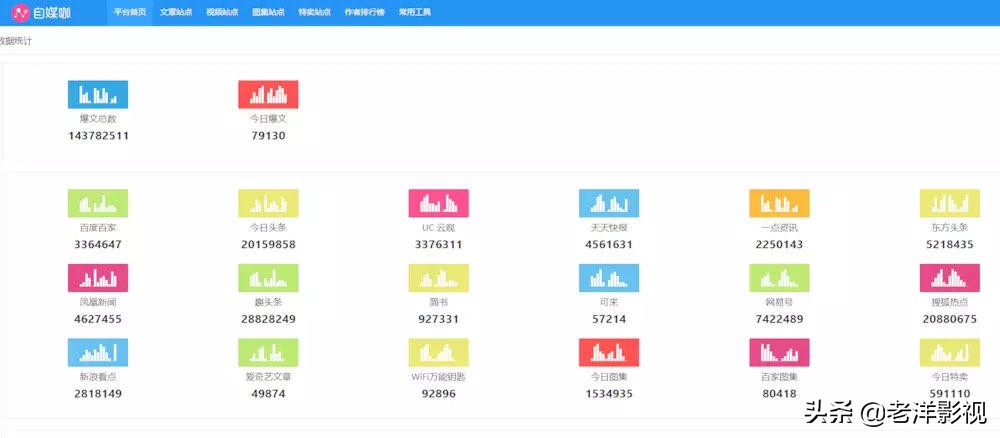Click the 新浪看点 value 2818149
Screen dimensions: 1000x438
coord(98,393)
